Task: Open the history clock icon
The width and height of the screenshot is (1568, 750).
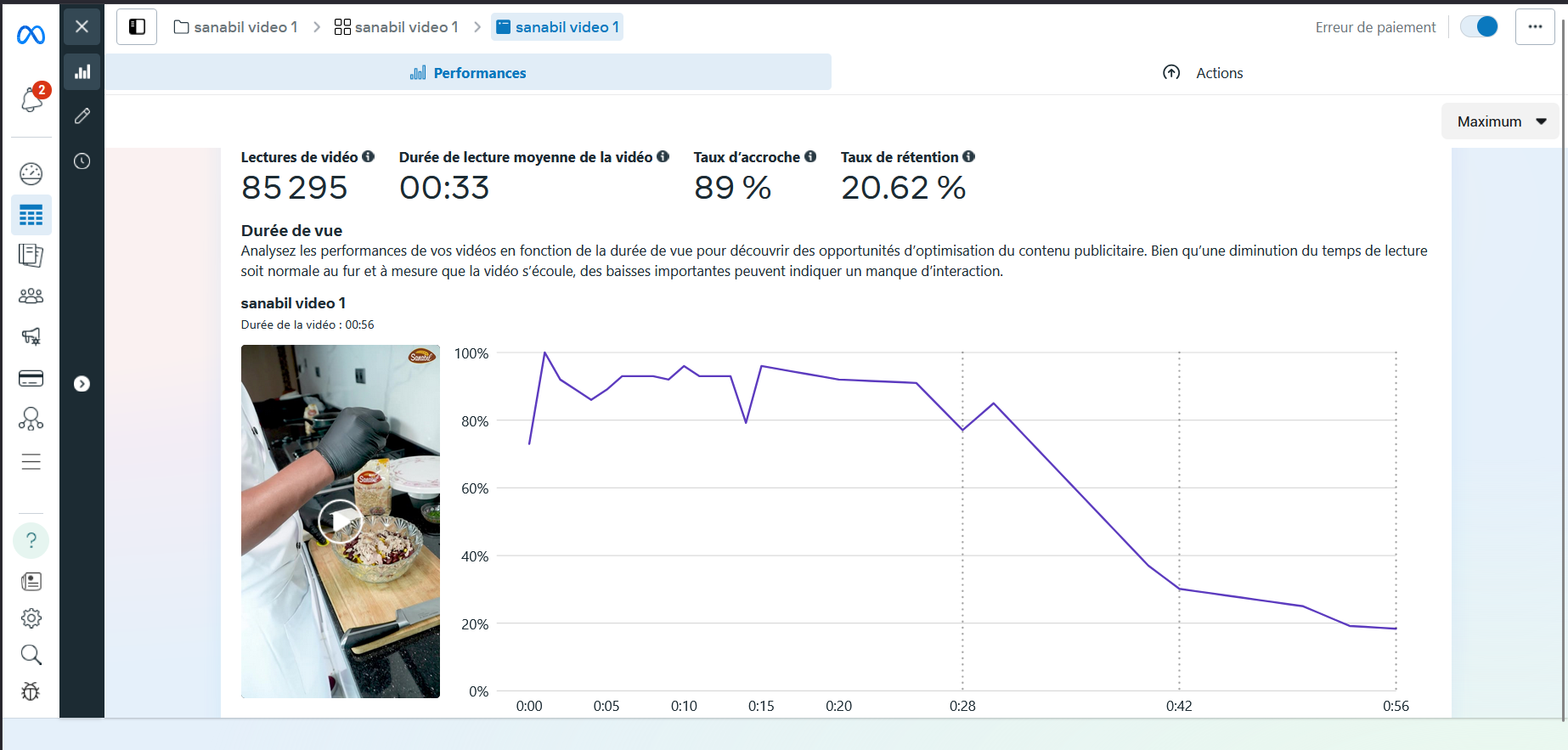Action: [x=82, y=161]
